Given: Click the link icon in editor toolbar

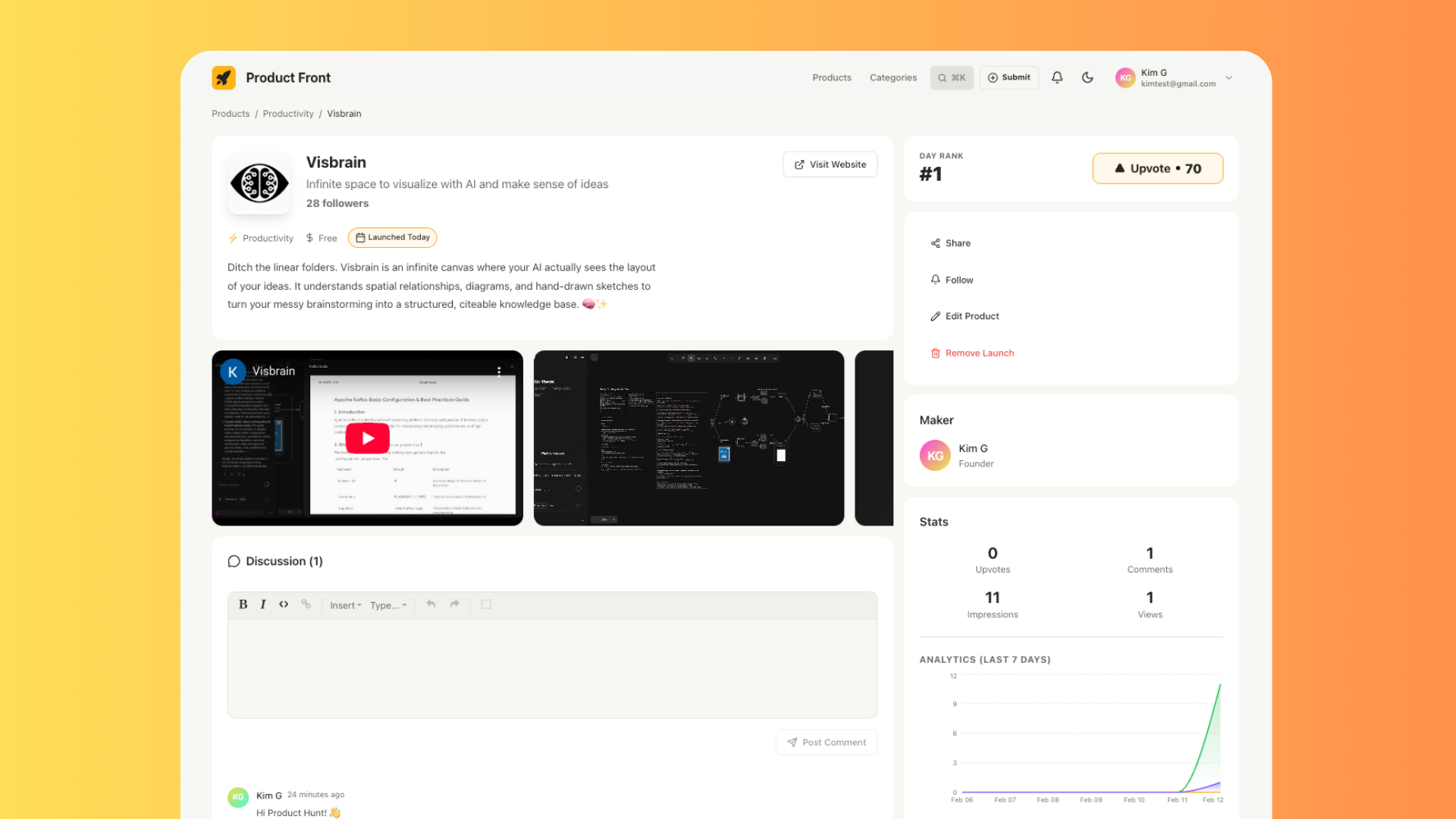Looking at the screenshot, I should (x=306, y=604).
